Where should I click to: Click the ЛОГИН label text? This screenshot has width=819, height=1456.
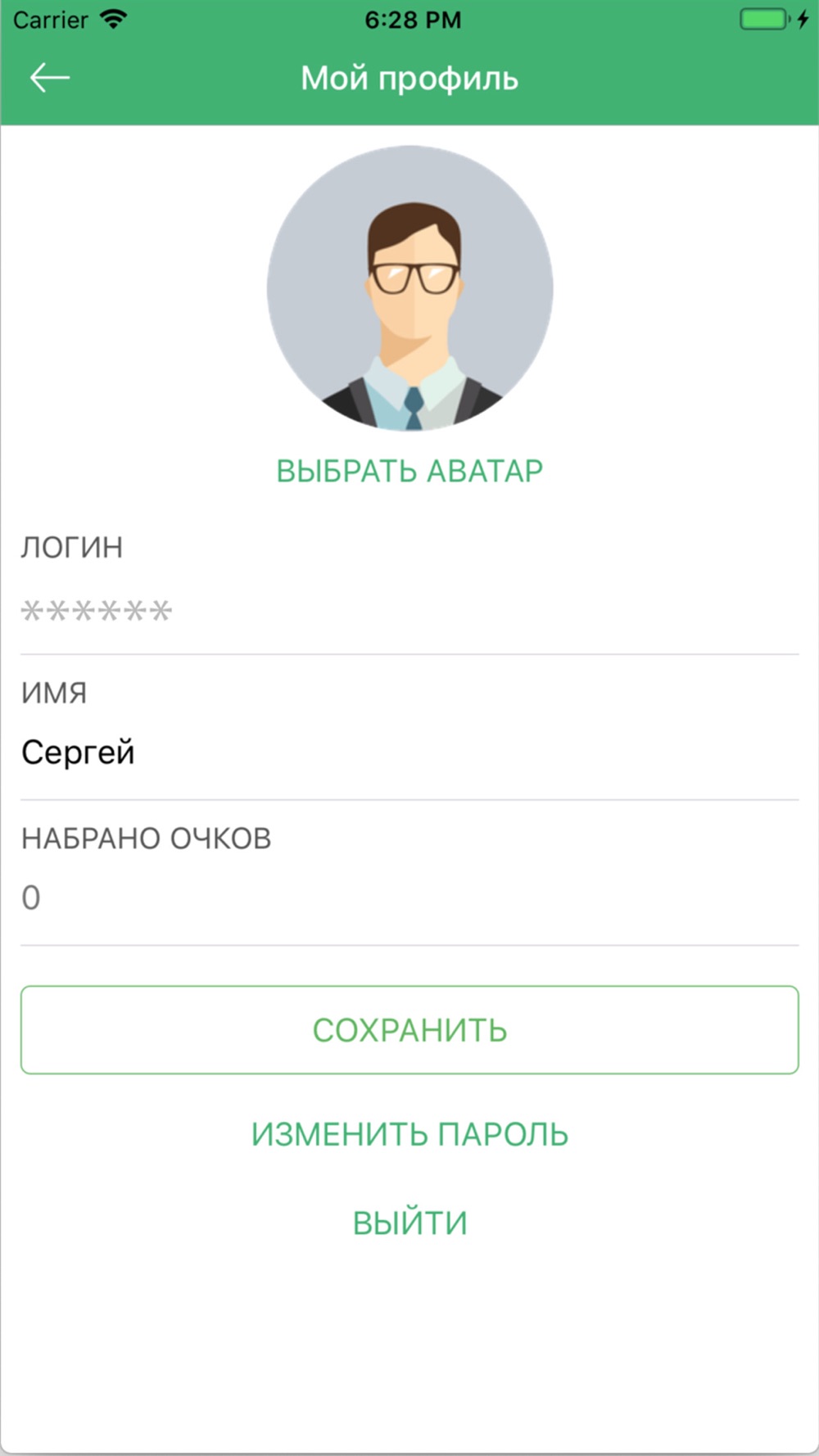coord(72,547)
